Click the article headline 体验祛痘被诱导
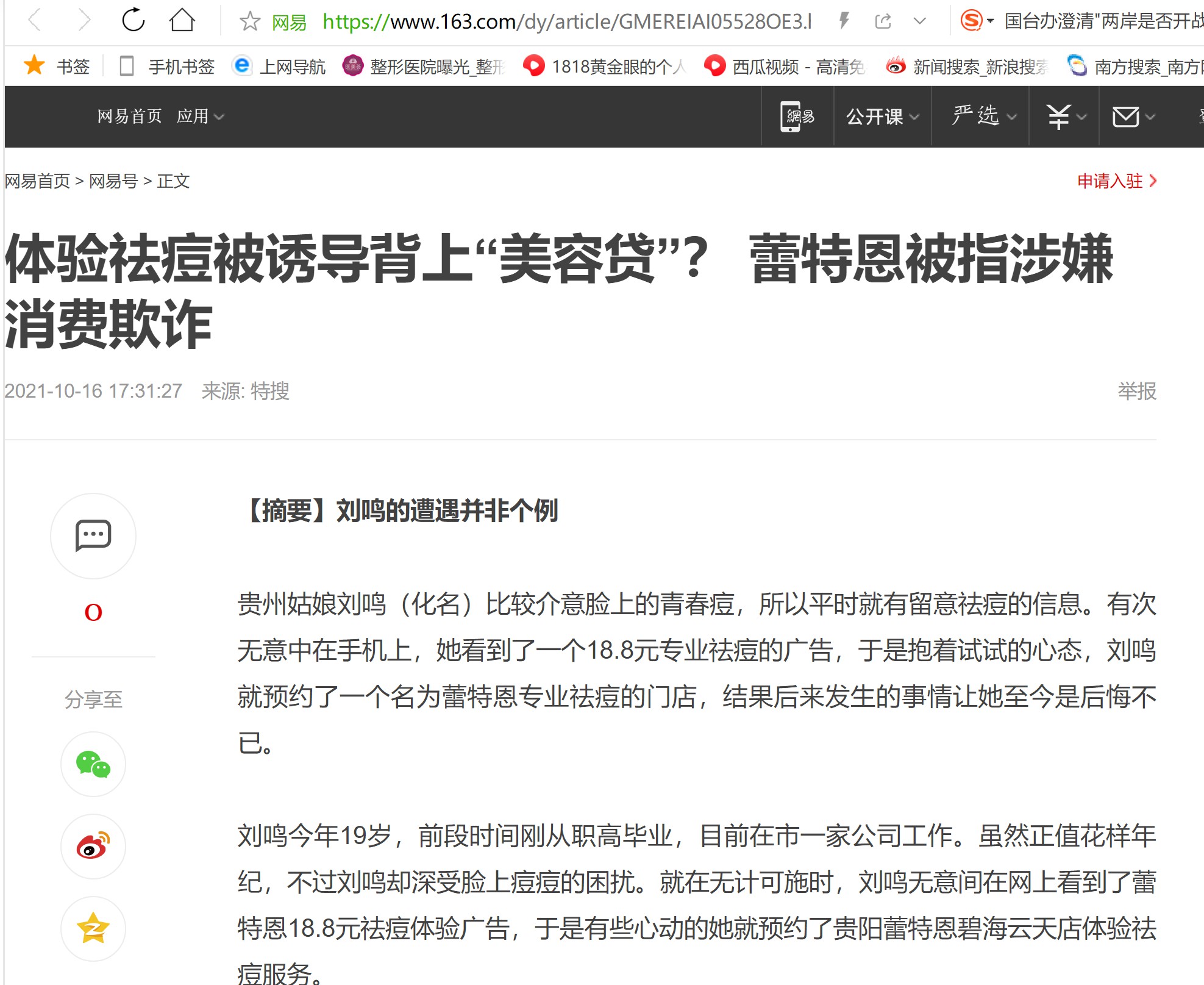This screenshot has height=985, width=1204. pyautogui.click(x=559, y=291)
